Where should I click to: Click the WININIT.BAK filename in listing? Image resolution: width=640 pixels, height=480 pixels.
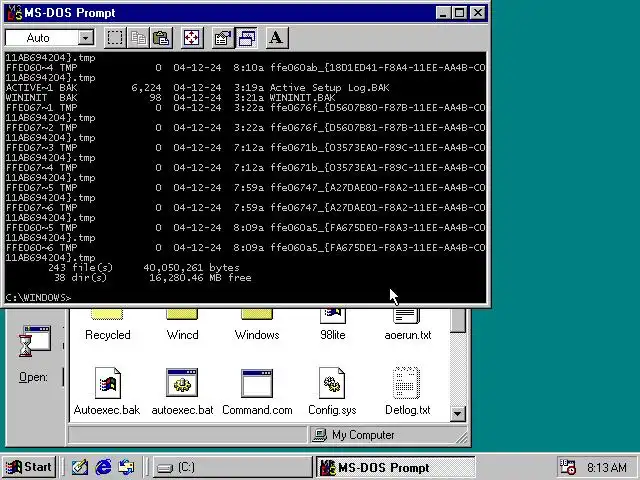pos(302,98)
